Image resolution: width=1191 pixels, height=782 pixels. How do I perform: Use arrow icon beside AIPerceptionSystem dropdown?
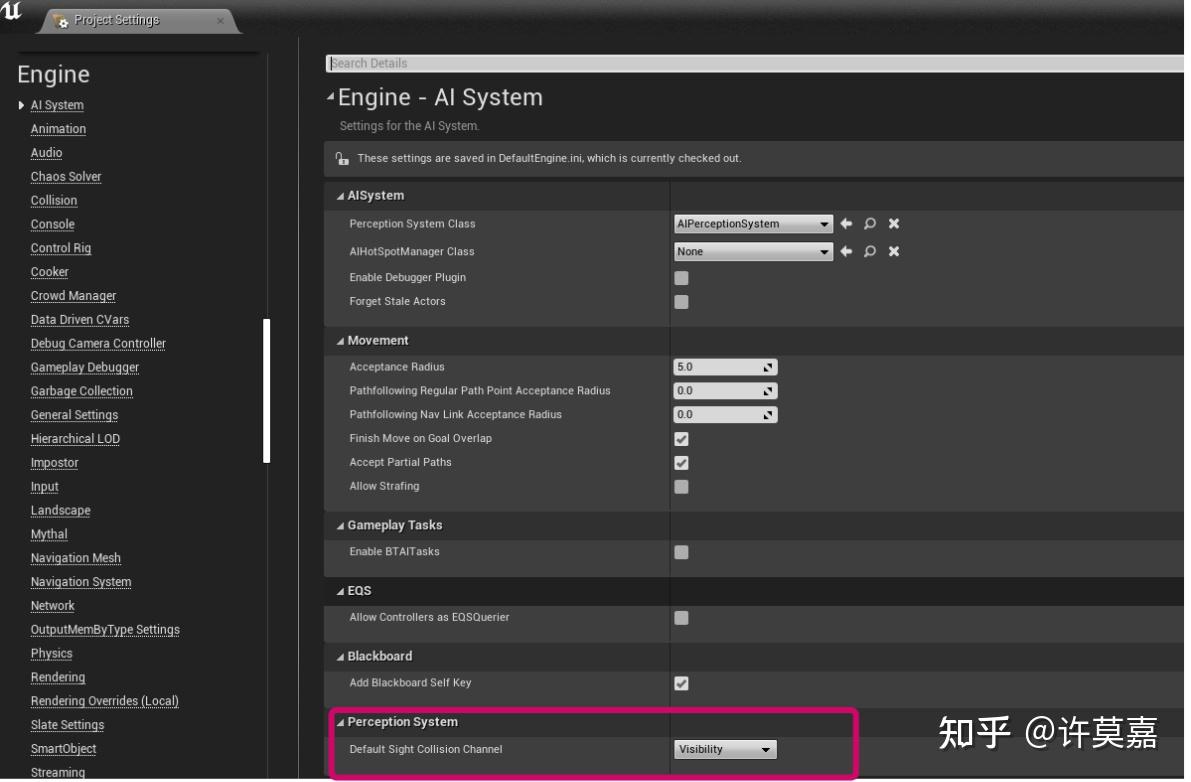846,223
